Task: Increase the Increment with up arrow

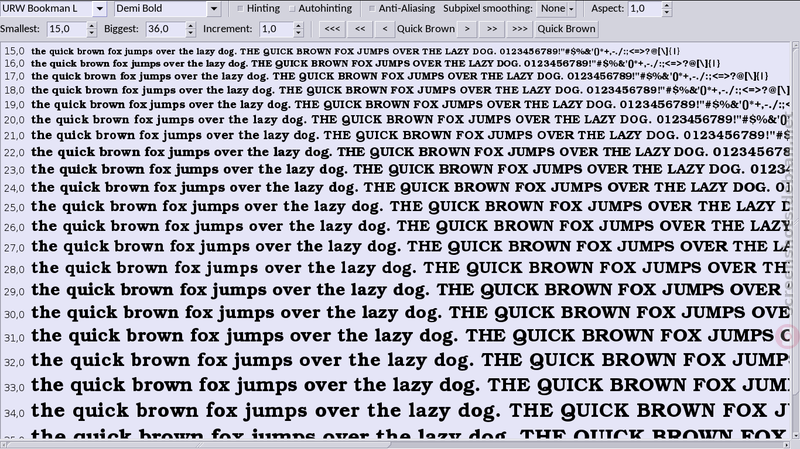Action: [299, 26]
